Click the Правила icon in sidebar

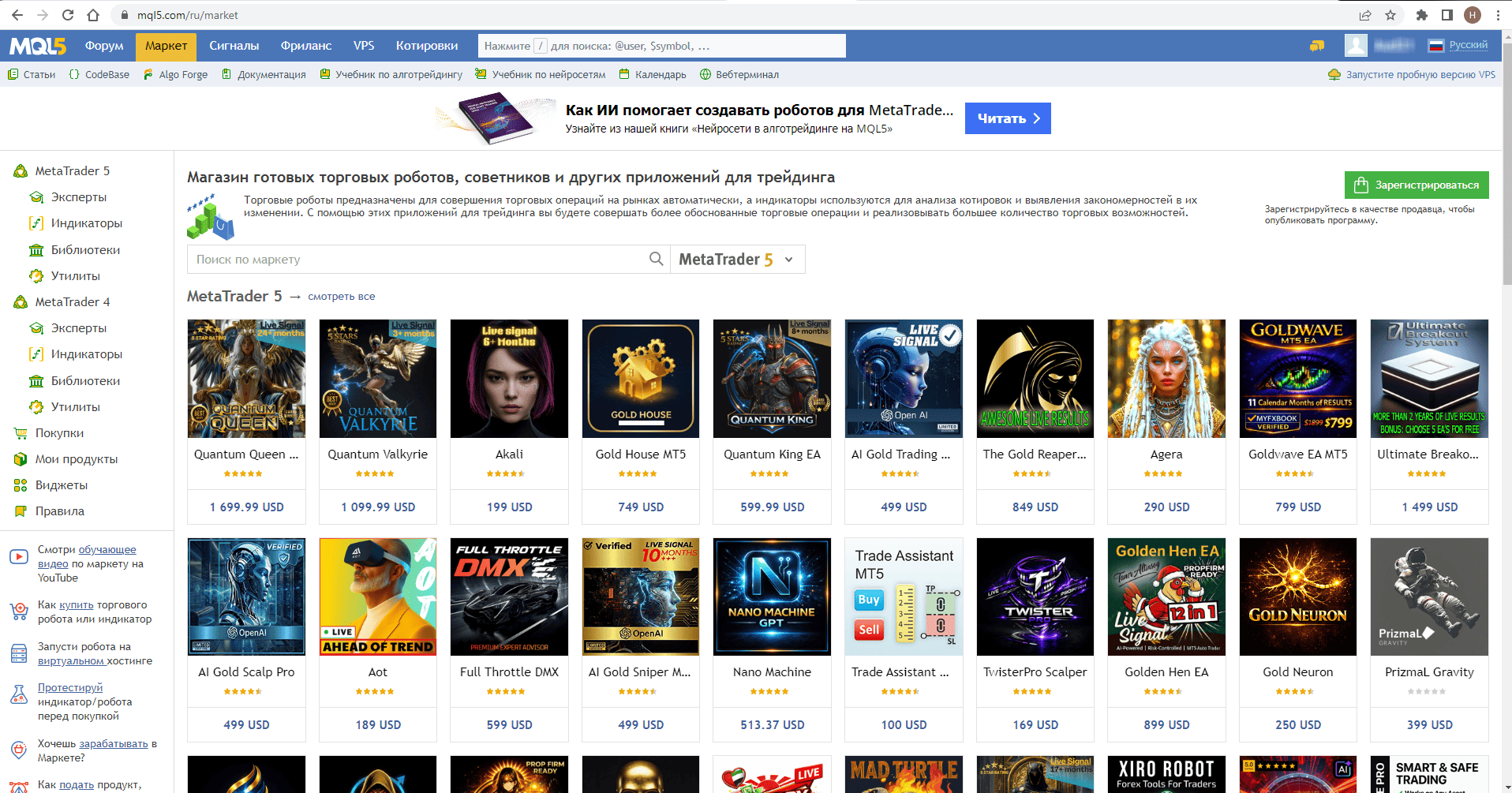[21, 511]
